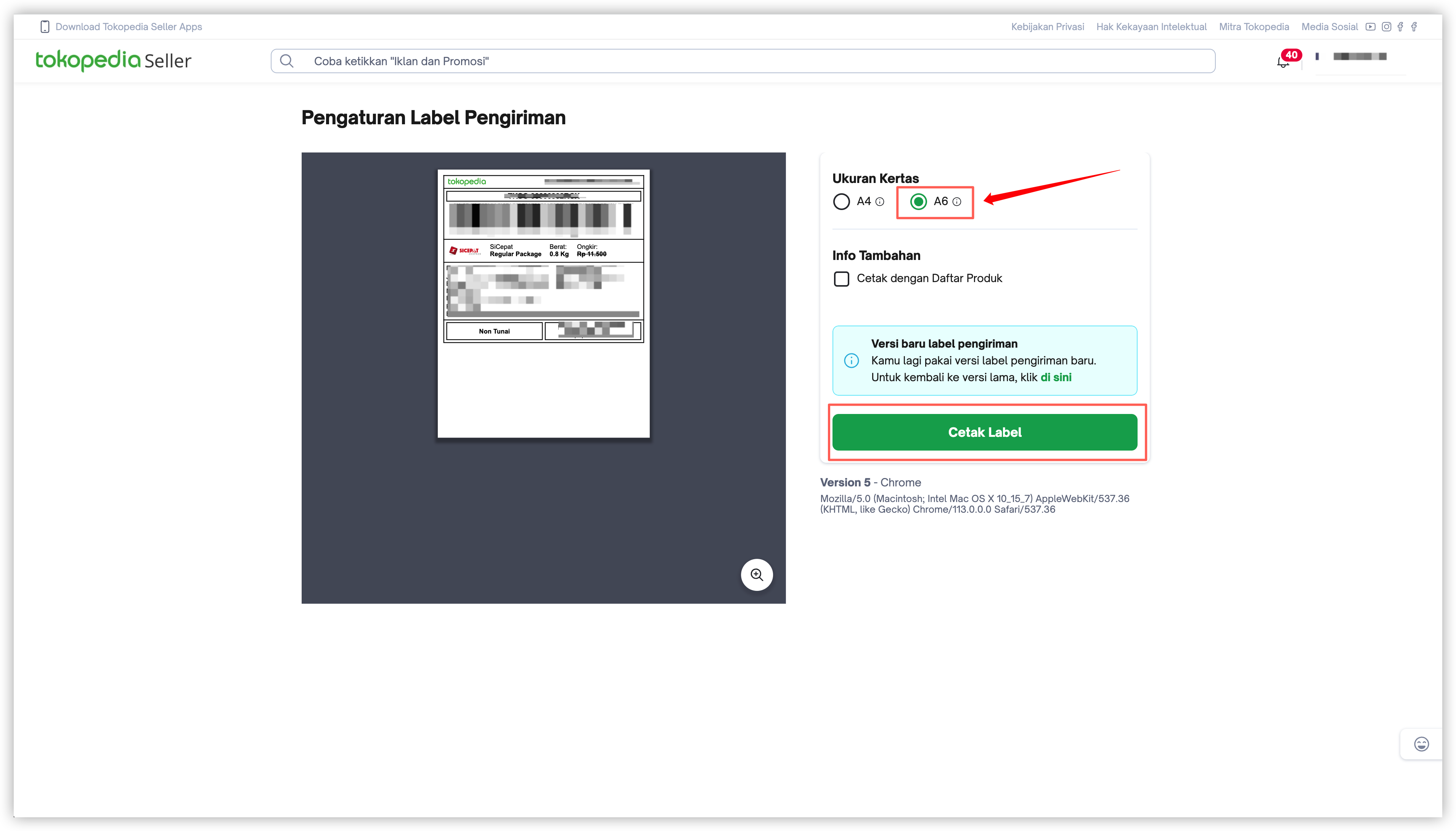The height and width of the screenshot is (831, 1456).
Task: Focus the 'Coba ketikkan' search field
Action: pyautogui.click(x=742, y=61)
